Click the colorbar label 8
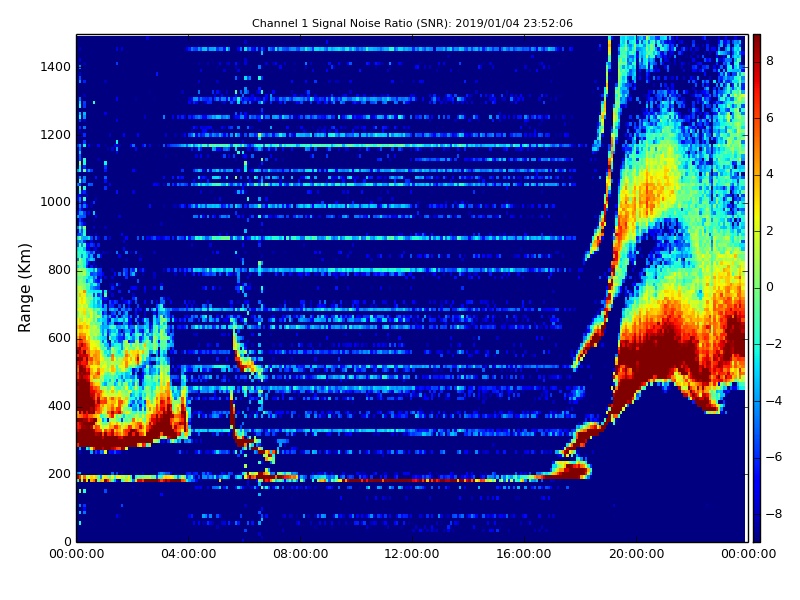Screen dimensions: 800x600 click(770, 61)
